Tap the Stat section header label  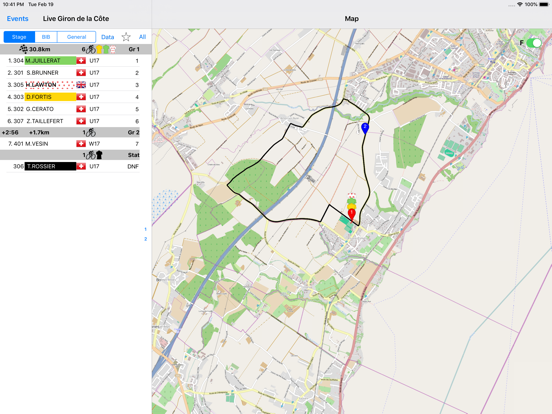134,155
